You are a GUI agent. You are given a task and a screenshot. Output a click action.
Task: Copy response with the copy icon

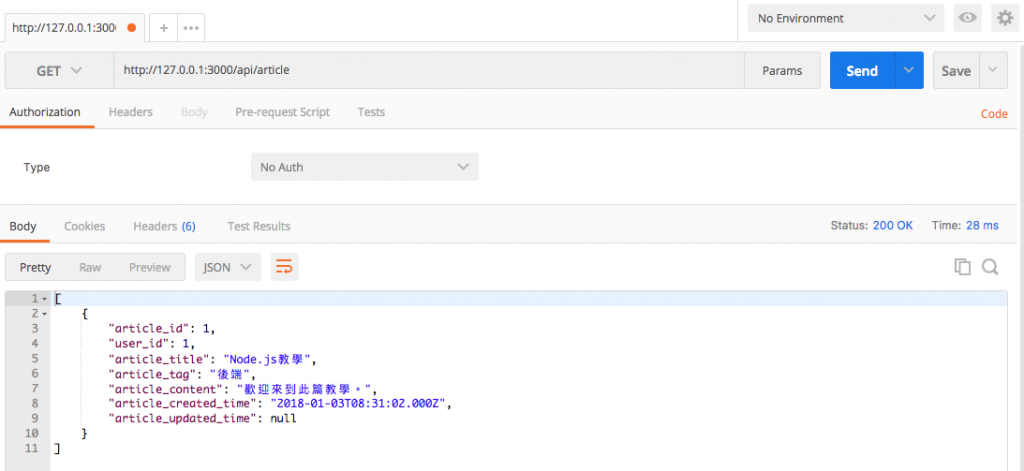(962, 267)
